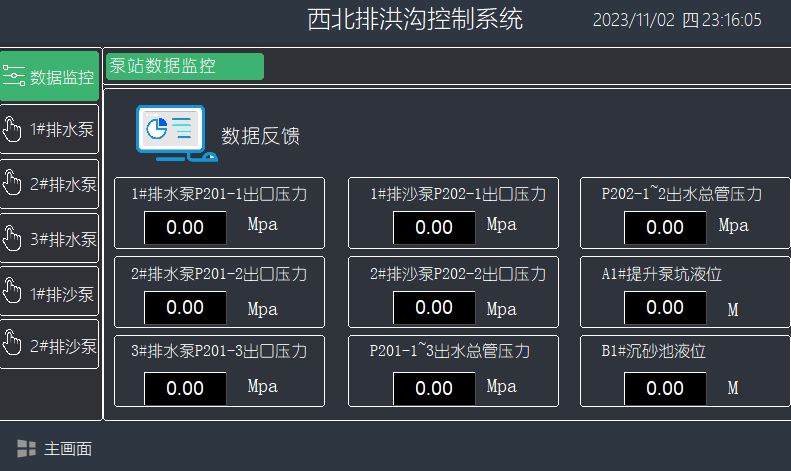Click the hand icon beside 1#排沙泵
This screenshot has height=471, width=791.
pos(13,292)
